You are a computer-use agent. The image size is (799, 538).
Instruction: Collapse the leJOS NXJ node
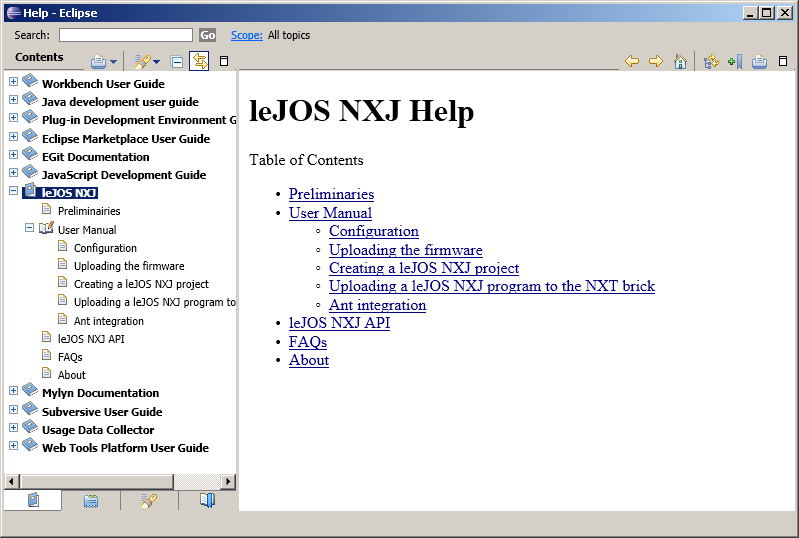[13, 191]
